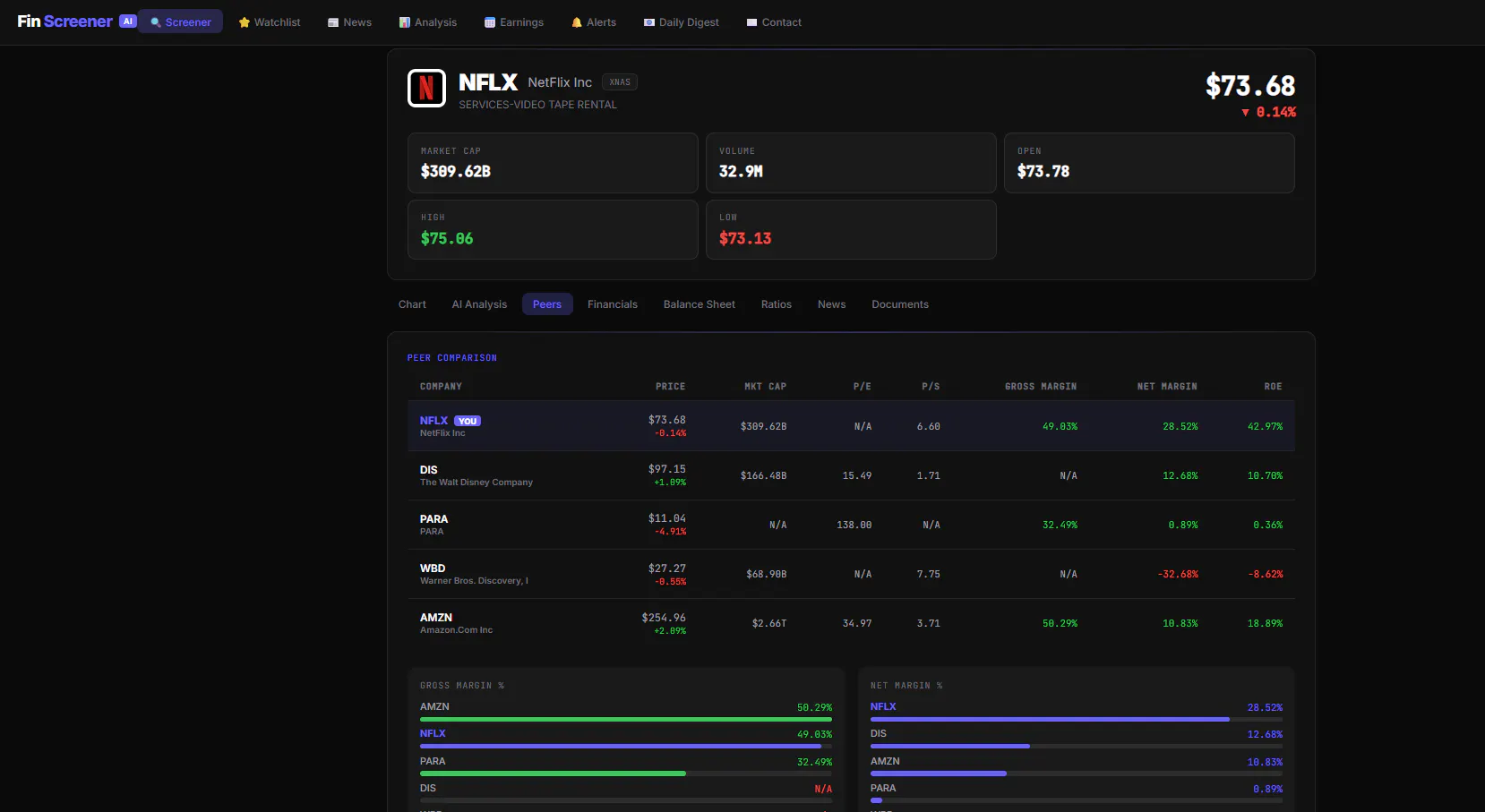Click the AMZN market cap $2.66T
Image resolution: width=1485 pixels, height=812 pixels.
tap(769, 624)
